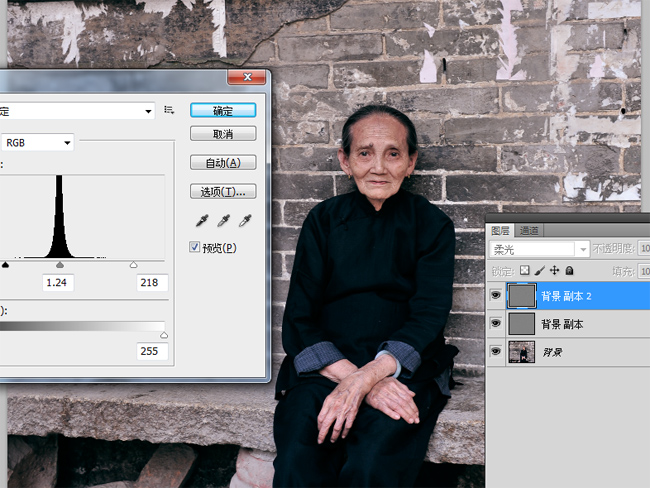Viewport: 650px width, 488px height.
Task: Pick the black point eyedropper in Levels
Action: point(199,220)
